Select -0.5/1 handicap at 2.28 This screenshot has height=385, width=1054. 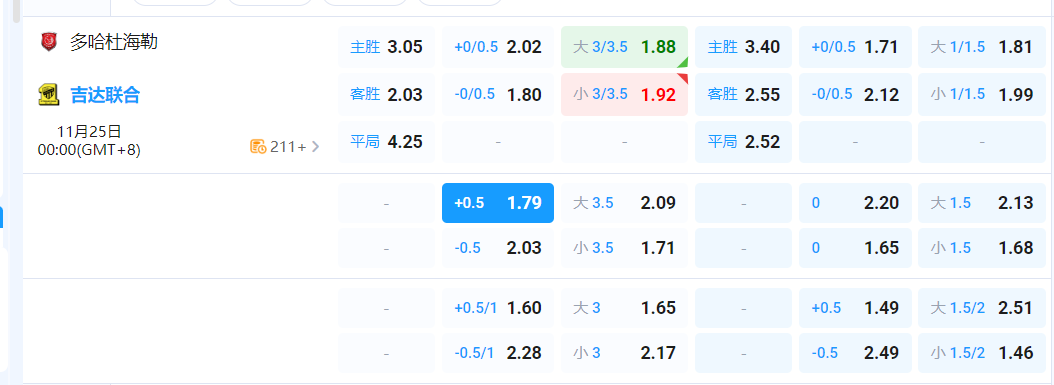point(498,353)
